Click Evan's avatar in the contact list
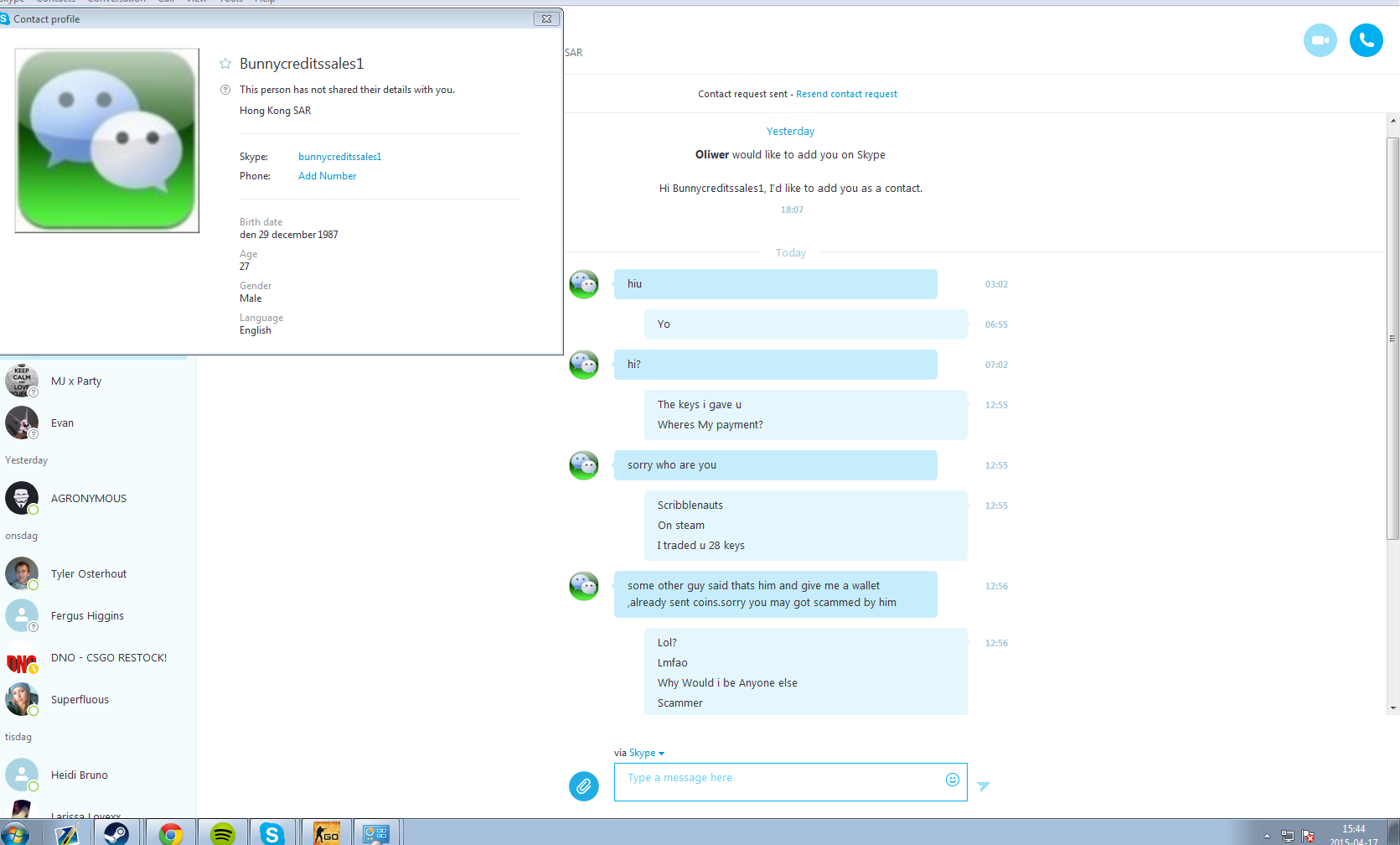The height and width of the screenshot is (845, 1400). (x=22, y=422)
